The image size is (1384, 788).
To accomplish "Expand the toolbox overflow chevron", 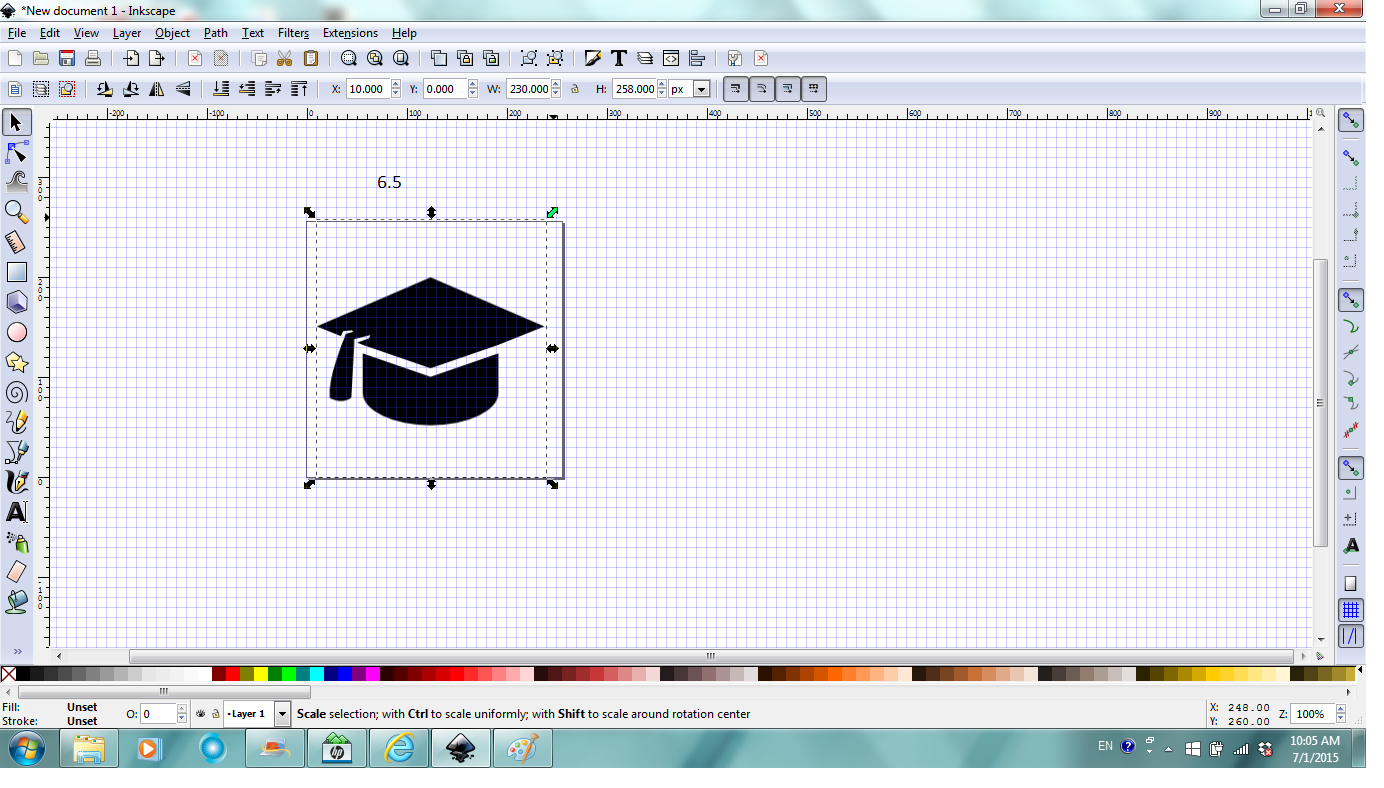I will coord(17,651).
